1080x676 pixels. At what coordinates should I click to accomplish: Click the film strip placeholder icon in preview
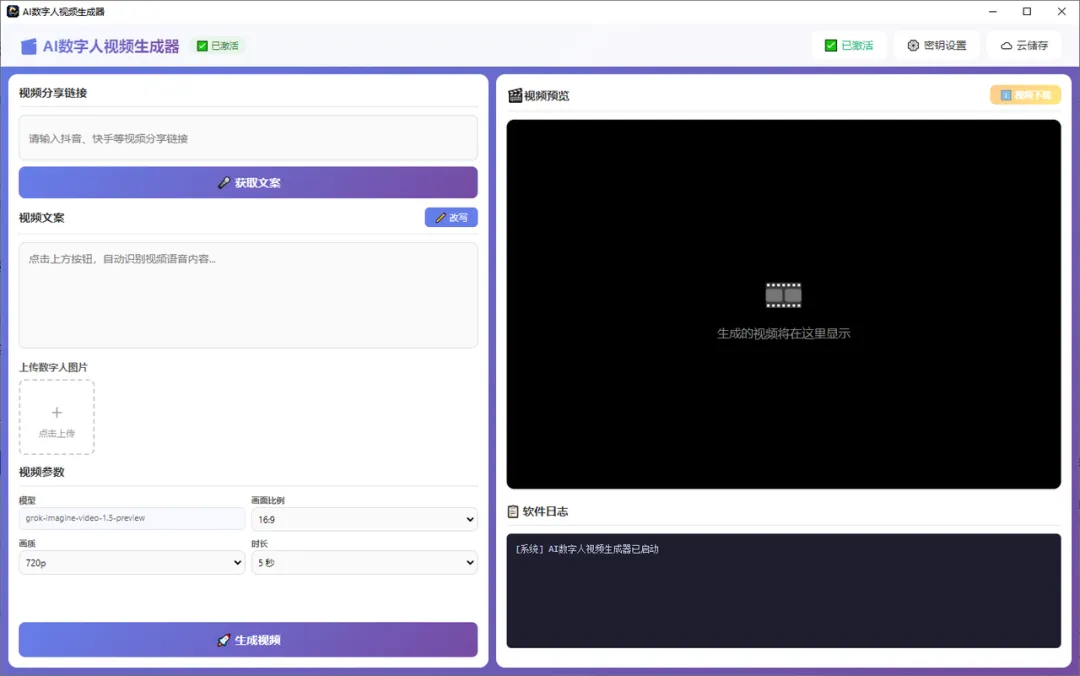coord(783,295)
